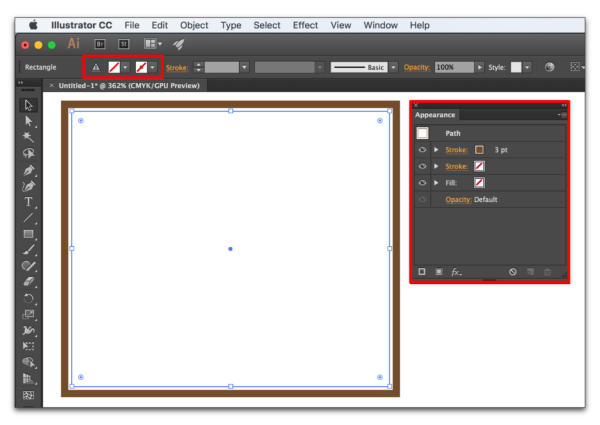Click the Stroke link in control bar
This screenshot has width=600, height=425.
176,67
